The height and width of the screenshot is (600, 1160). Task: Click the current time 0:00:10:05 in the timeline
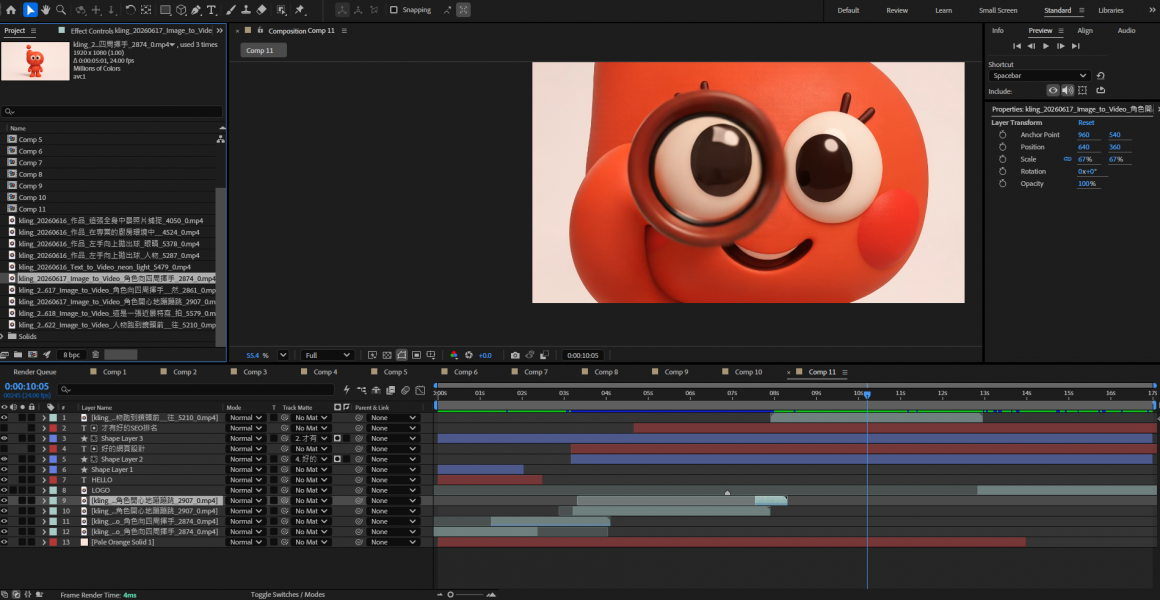[x=27, y=386]
